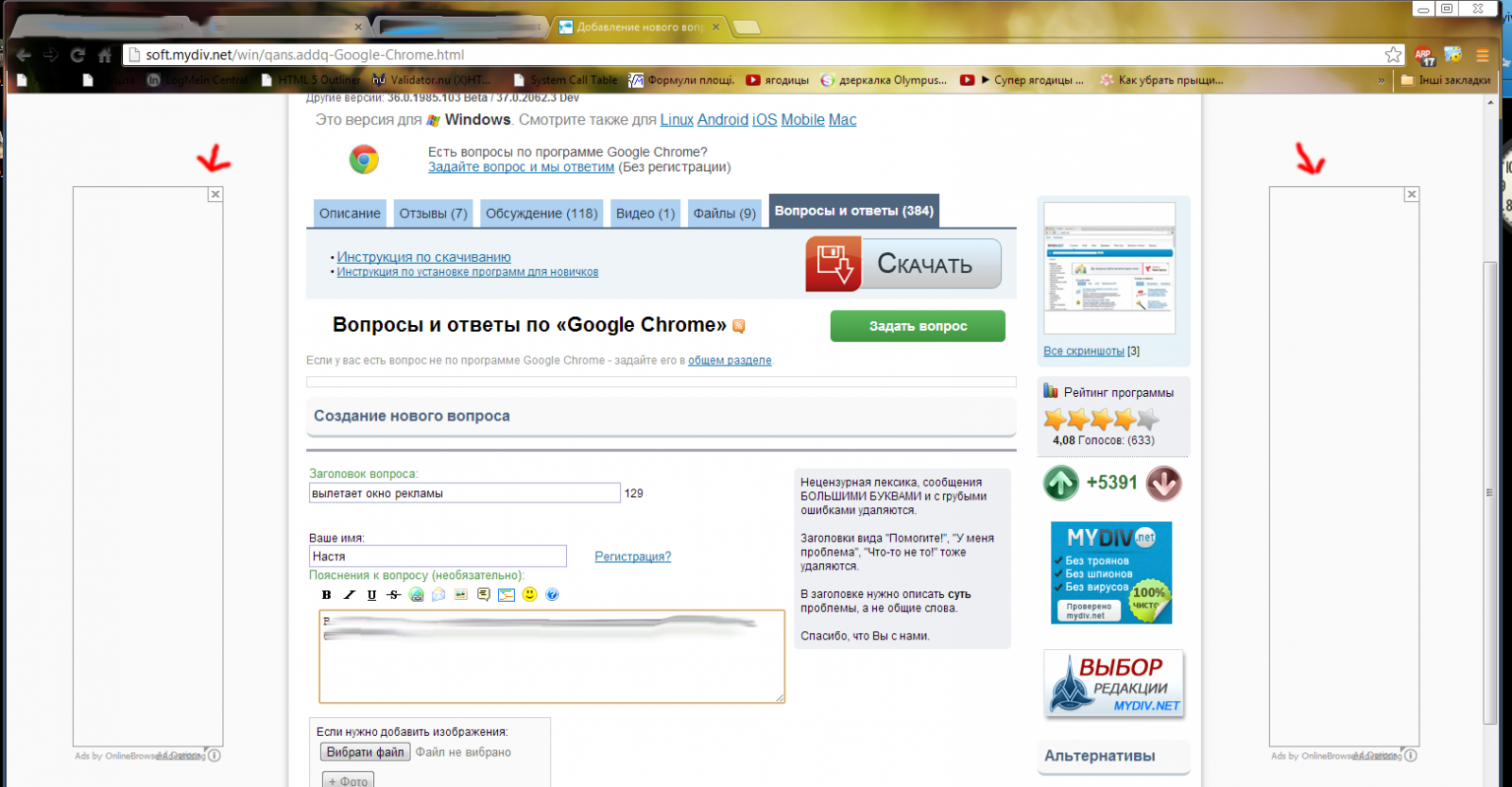This screenshot has height=787, width=1512.
Task: Insert a code block via editor icon
Action: [507, 595]
